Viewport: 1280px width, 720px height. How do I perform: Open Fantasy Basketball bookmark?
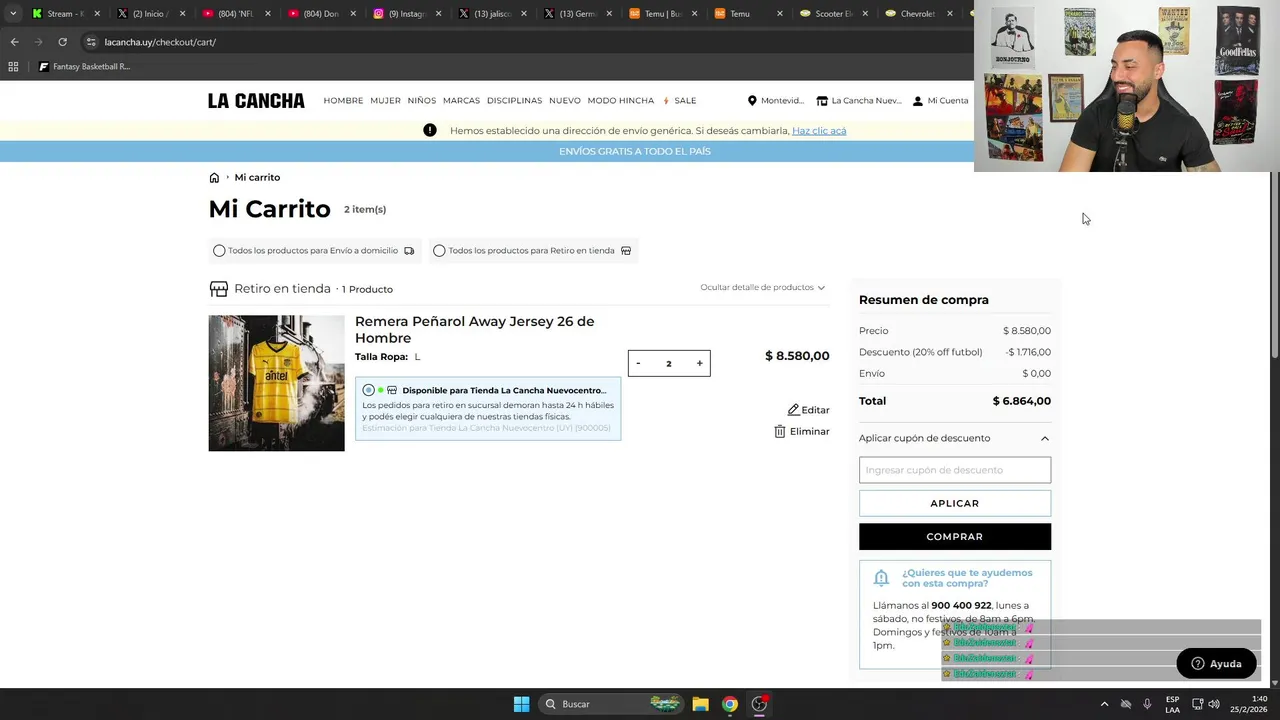[x=84, y=67]
